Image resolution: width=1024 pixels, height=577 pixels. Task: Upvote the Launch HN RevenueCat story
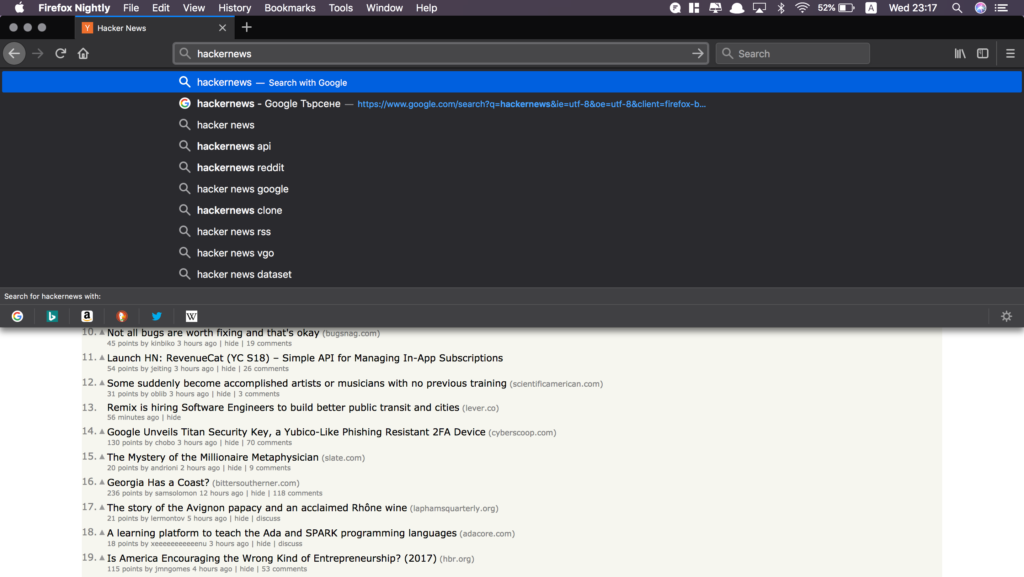(102, 358)
